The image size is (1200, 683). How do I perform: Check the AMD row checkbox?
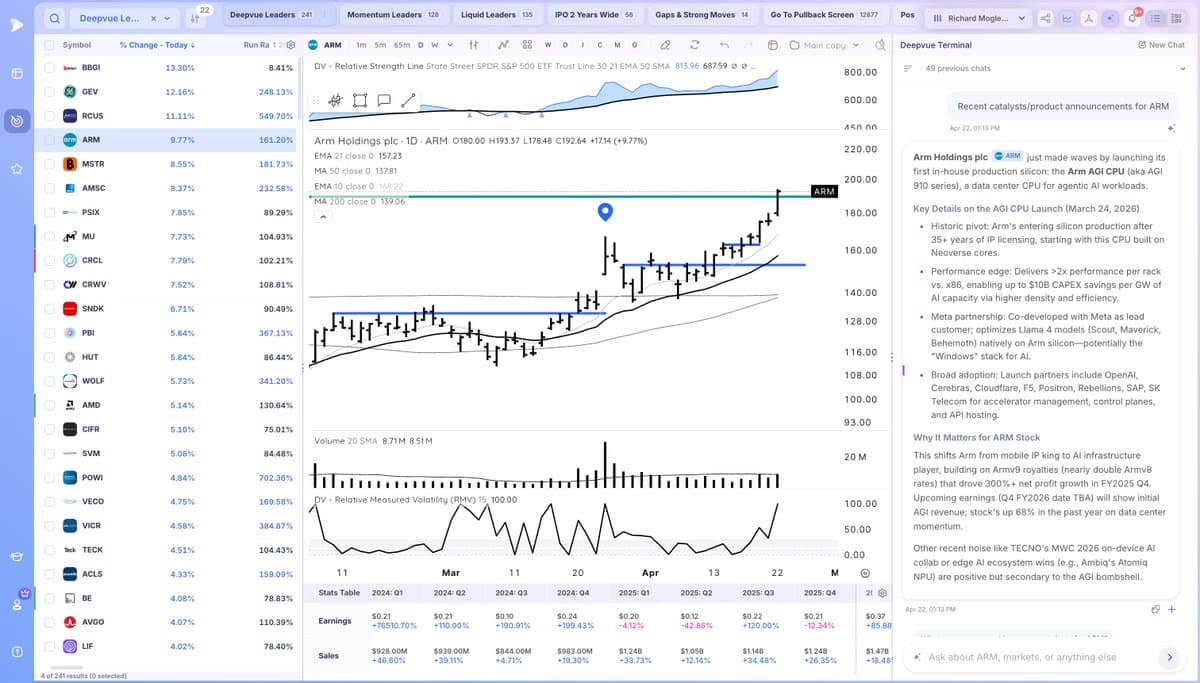pyautogui.click(x=49, y=405)
